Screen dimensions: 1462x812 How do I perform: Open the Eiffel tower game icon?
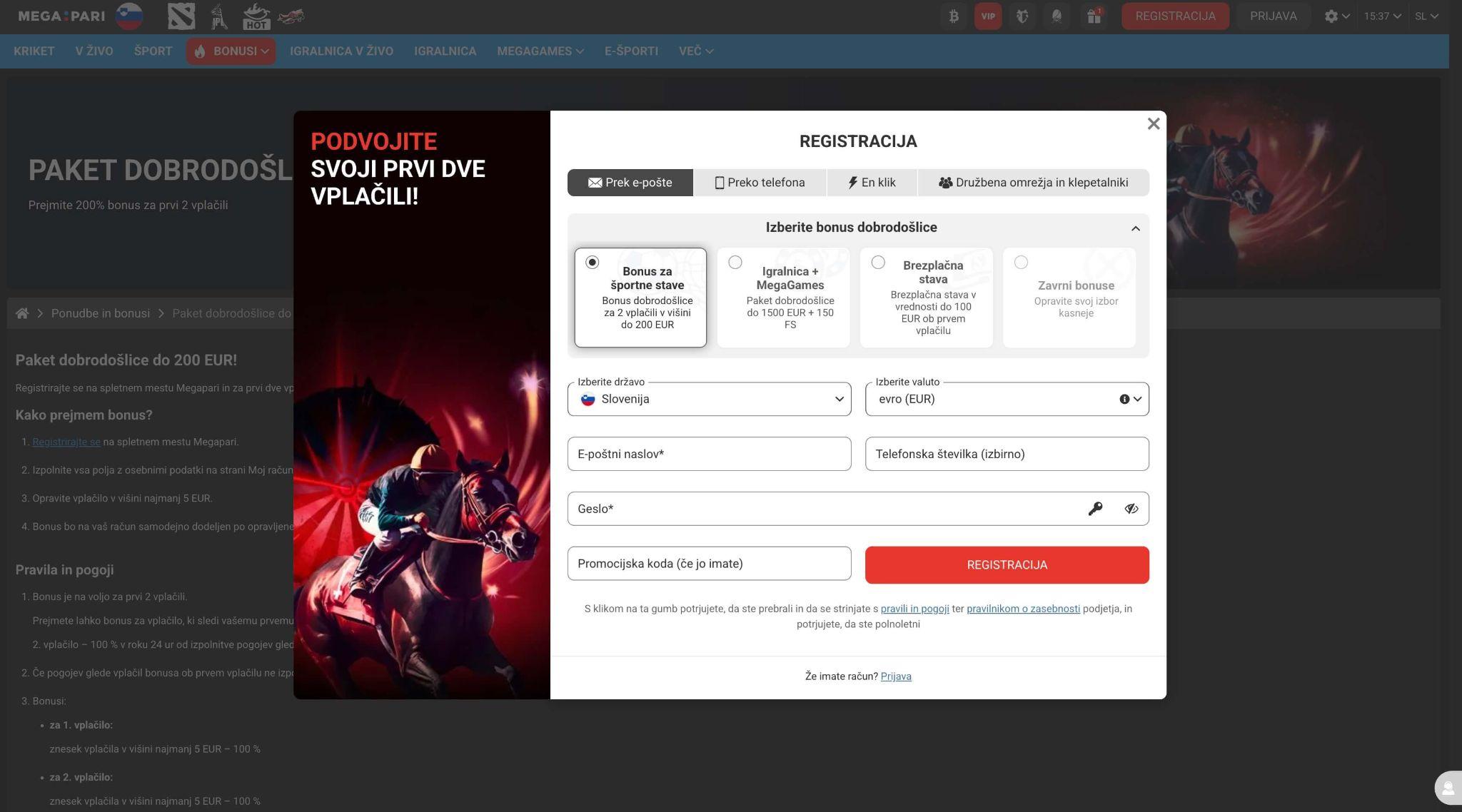point(218,16)
